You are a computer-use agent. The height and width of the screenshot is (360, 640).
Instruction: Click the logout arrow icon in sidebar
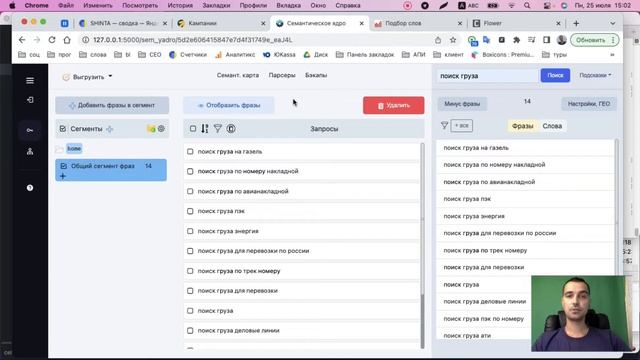point(30,100)
